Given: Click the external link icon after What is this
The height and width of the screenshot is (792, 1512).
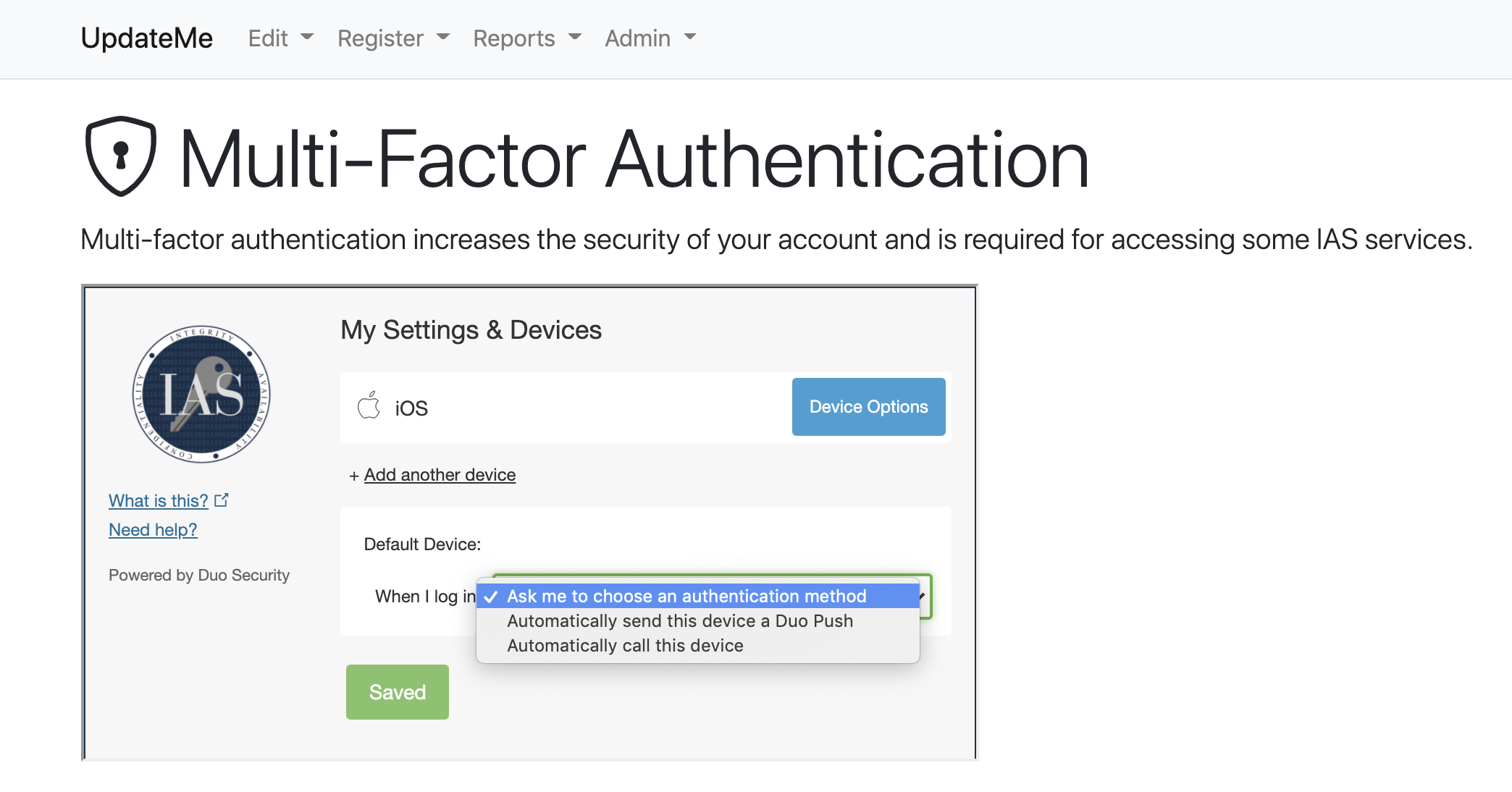Looking at the screenshot, I should (222, 500).
